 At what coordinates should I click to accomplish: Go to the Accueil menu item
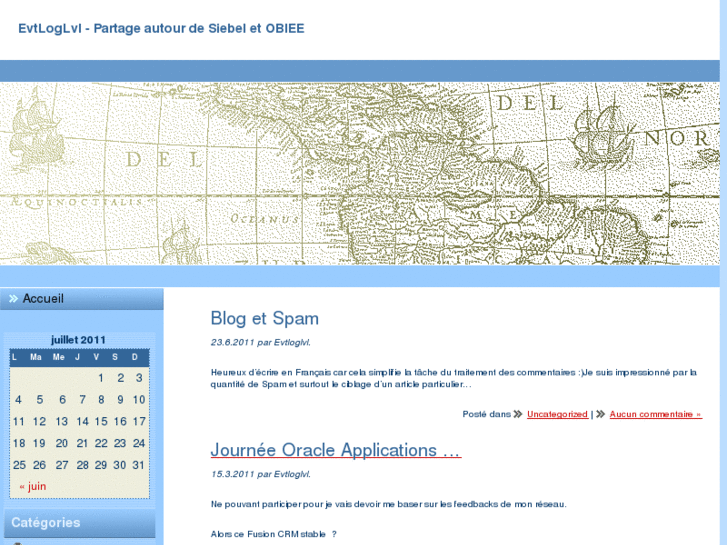point(43,298)
